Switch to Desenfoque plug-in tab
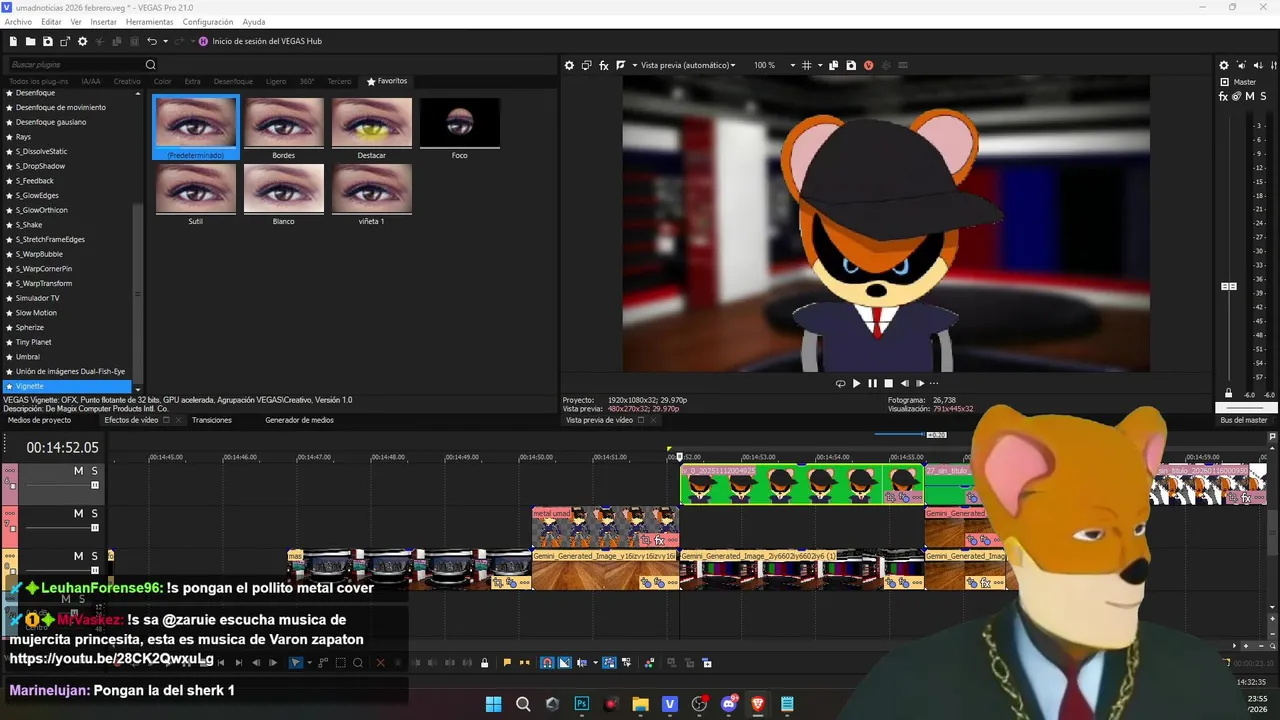 click(x=233, y=81)
